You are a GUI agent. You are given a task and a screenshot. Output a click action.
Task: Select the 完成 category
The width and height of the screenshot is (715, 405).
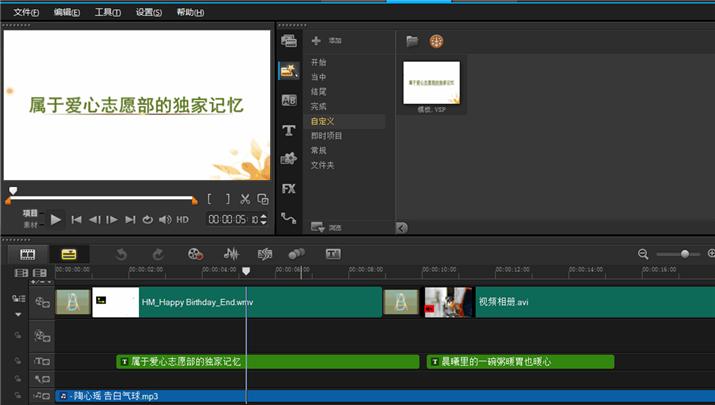pos(318,106)
